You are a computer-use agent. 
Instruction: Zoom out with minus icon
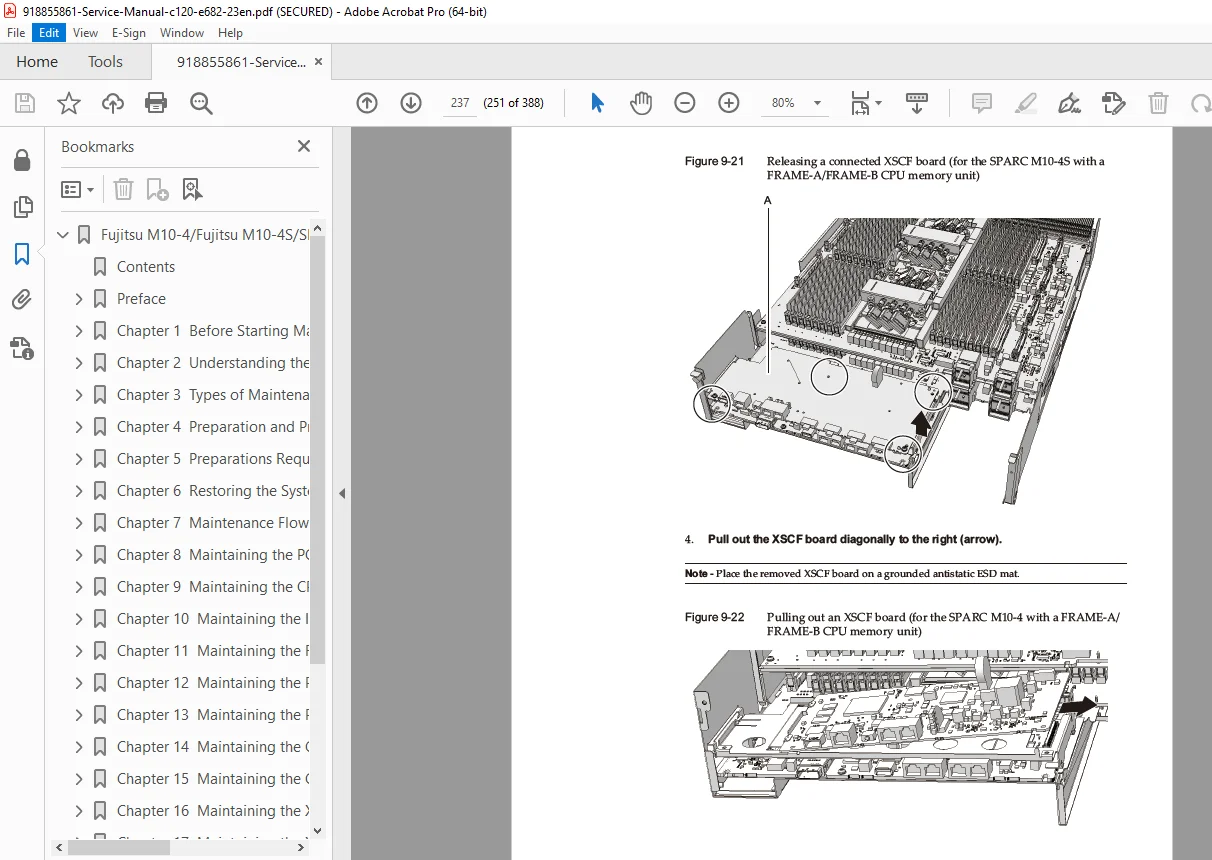(x=684, y=103)
